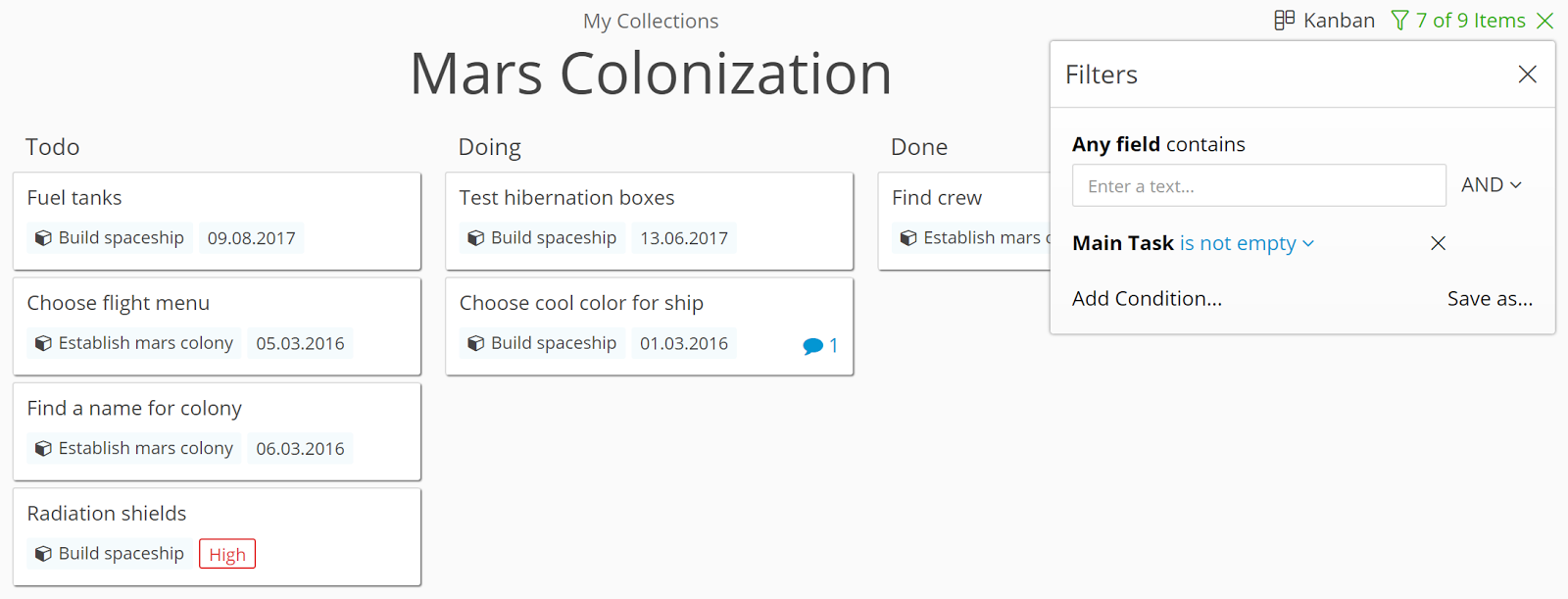
Task: Click the Kanban view label
Action: [1339, 21]
